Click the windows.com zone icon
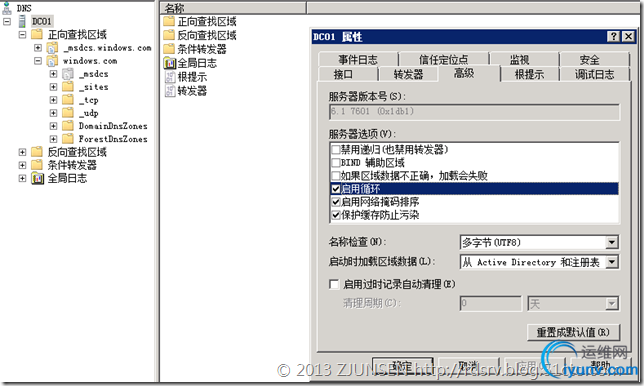This screenshot has width=644, height=386. [52, 61]
